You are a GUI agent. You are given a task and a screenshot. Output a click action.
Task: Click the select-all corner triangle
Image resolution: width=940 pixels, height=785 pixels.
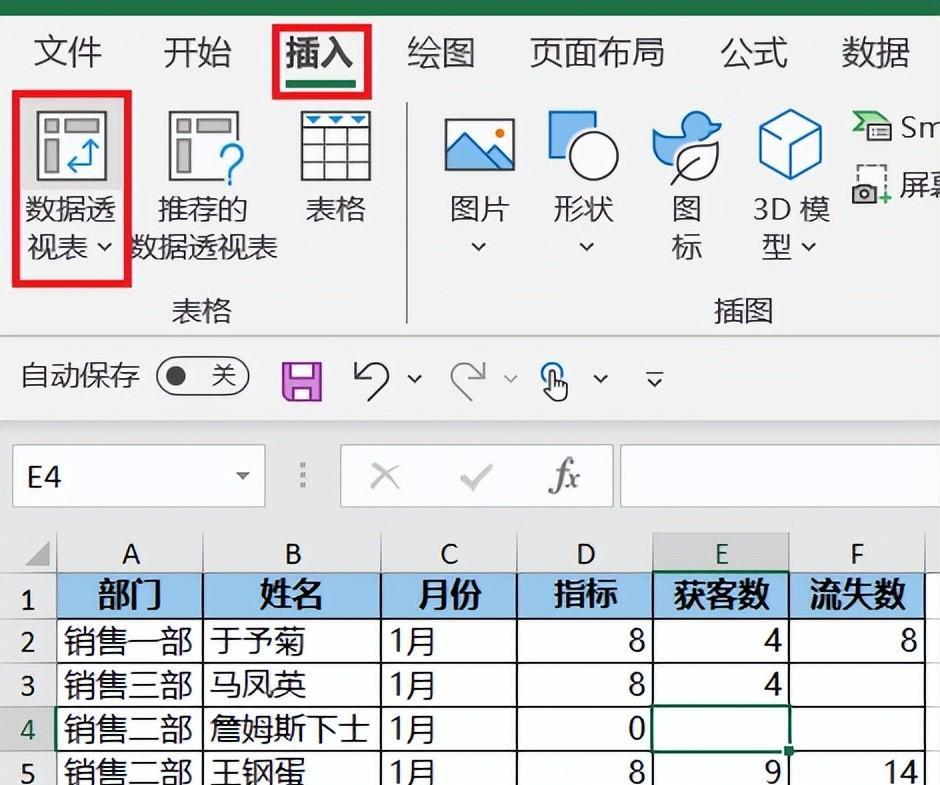(x=37, y=553)
